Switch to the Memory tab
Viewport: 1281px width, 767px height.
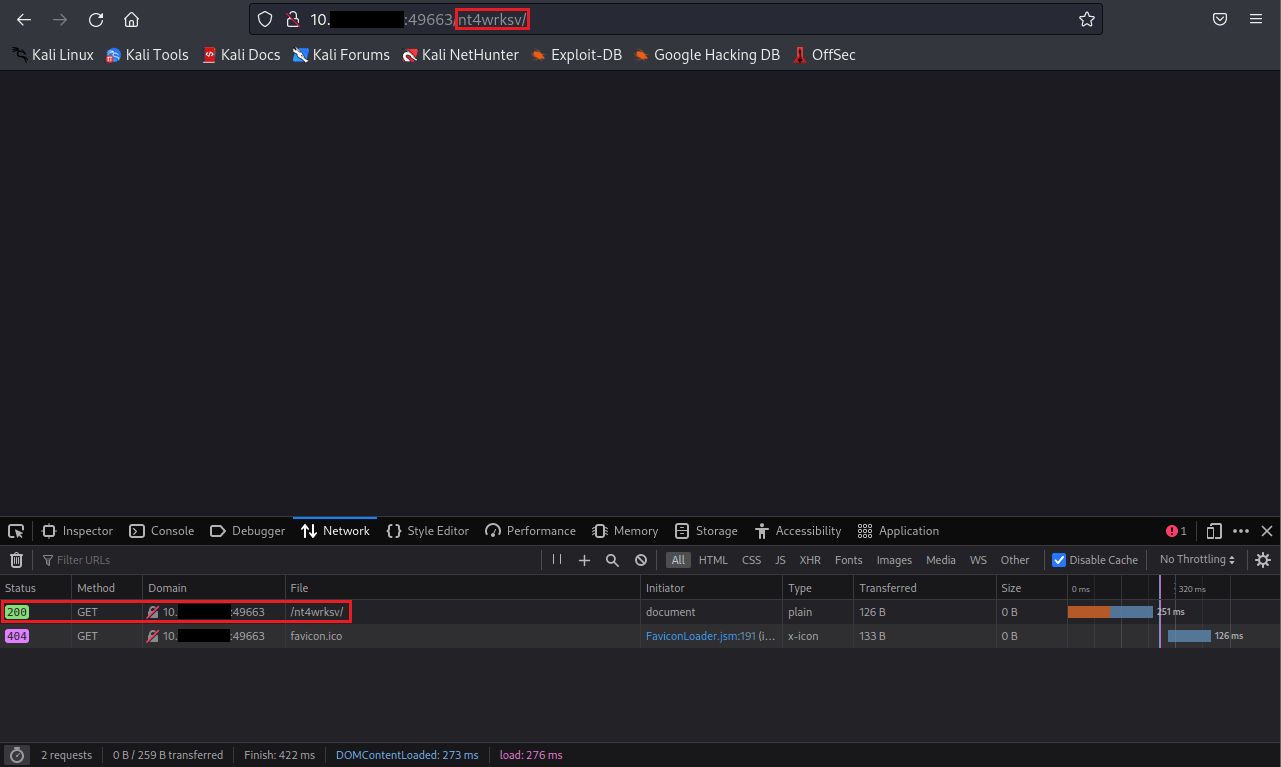coord(625,531)
